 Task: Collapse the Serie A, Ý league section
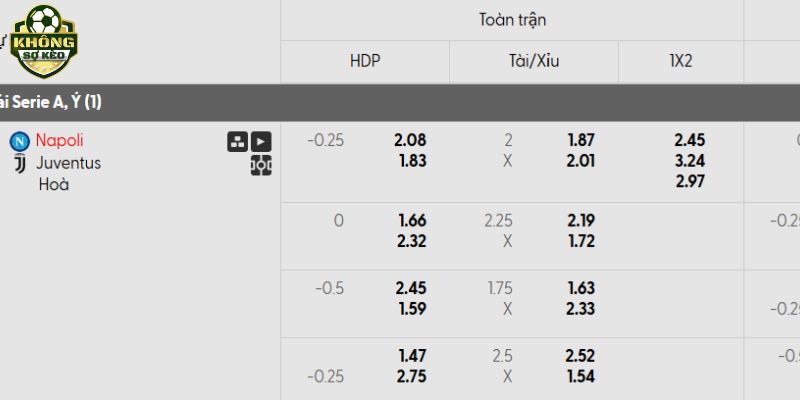click(x=60, y=102)
